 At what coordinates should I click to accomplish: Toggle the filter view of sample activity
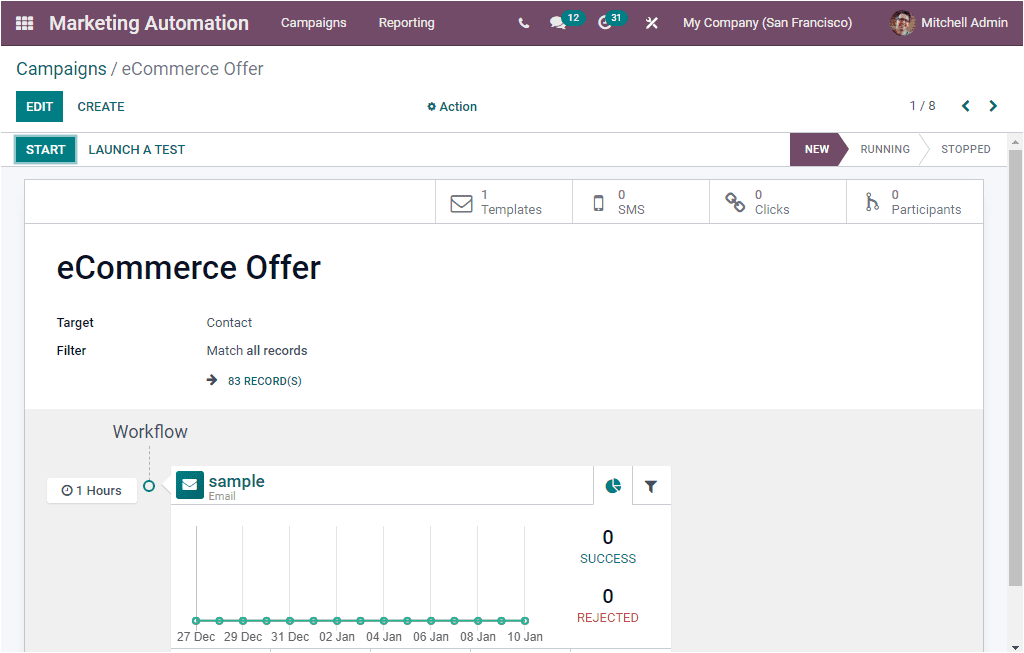651,486
